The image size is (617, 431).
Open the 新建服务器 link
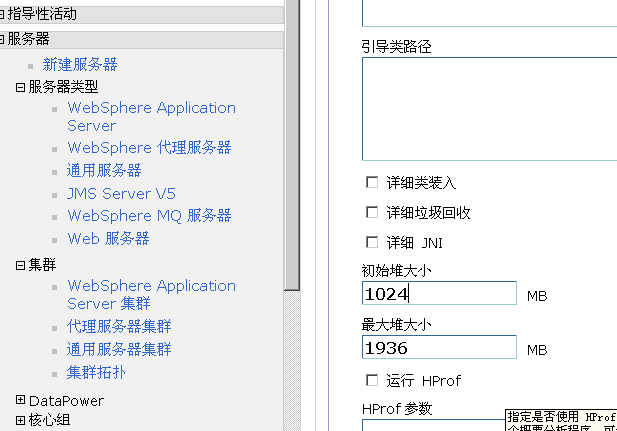(80, 64)
